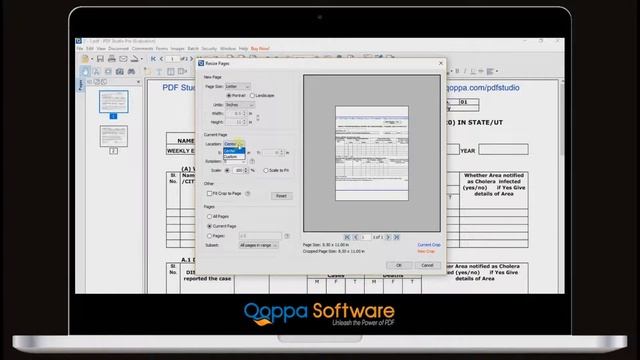This screenshot has width=640, height=360.
Task: Click the Search binoculars icon
Action: click(131, 71)
